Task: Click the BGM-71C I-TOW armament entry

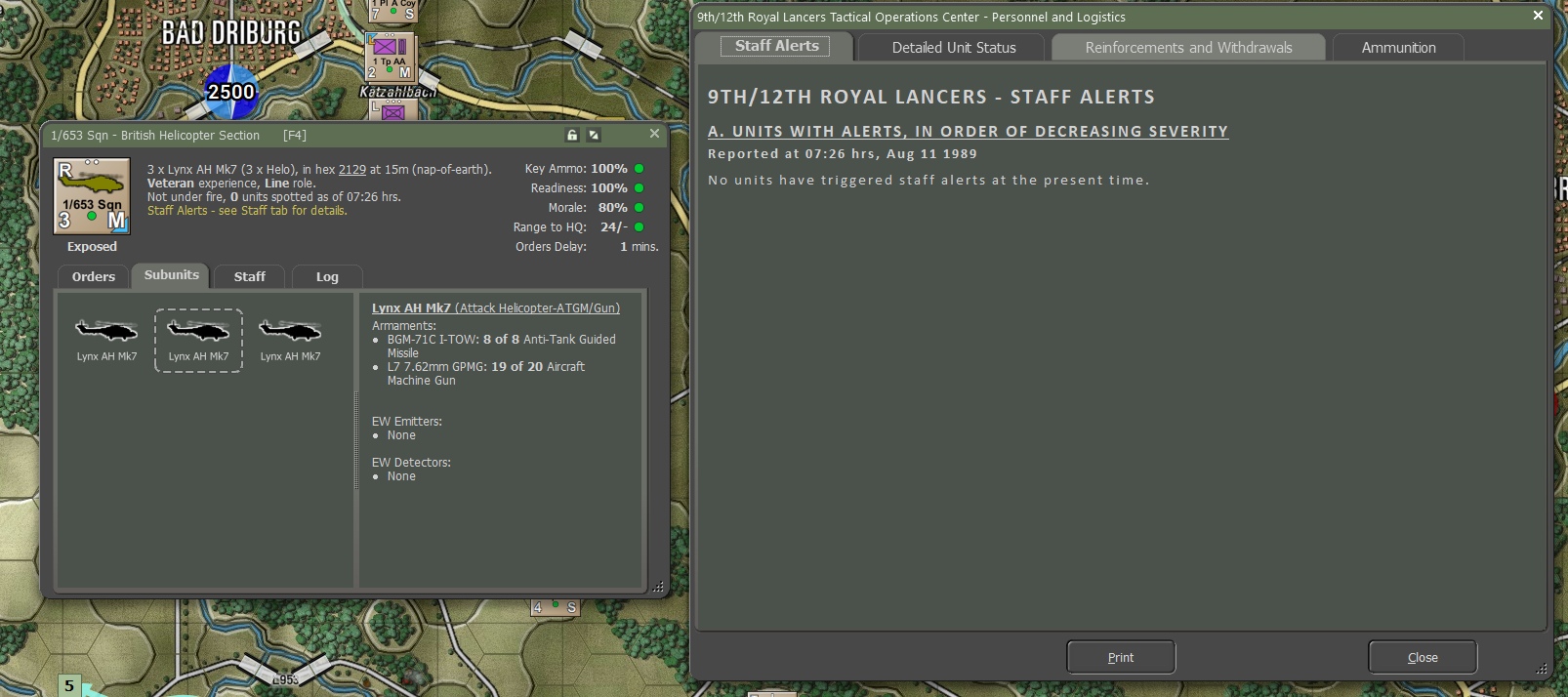Action: [502, 347]
